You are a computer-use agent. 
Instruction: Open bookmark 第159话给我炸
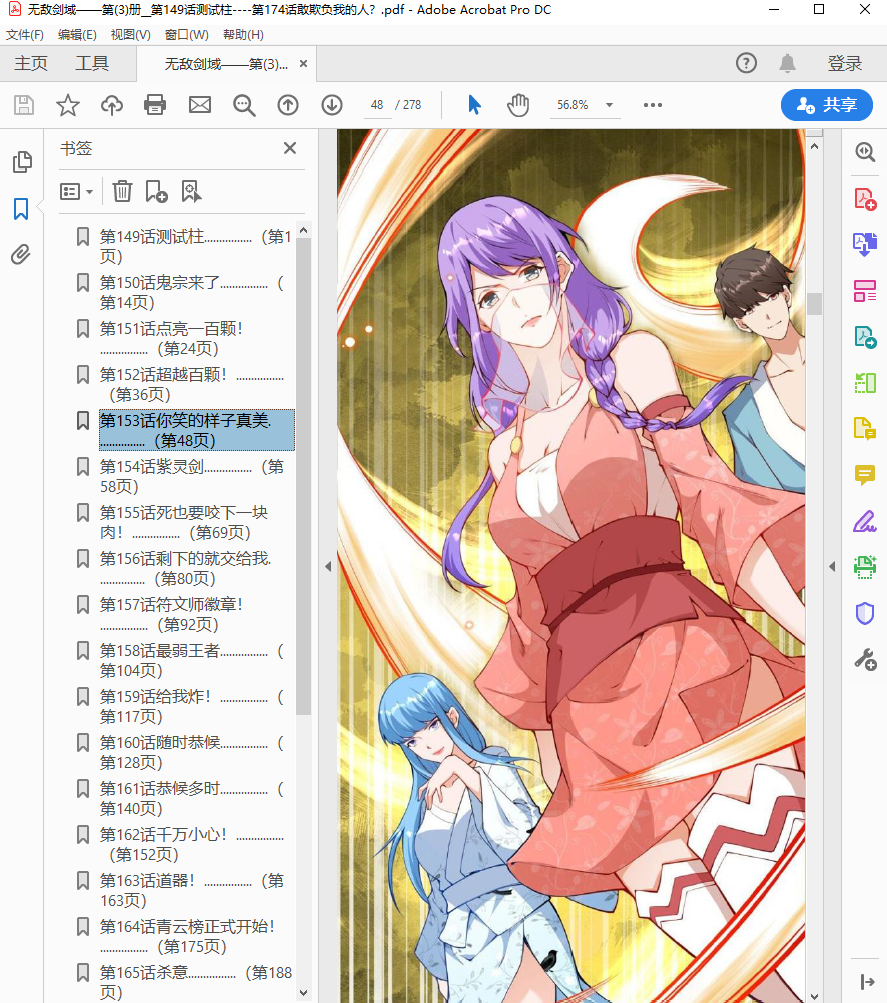point(192,706)
